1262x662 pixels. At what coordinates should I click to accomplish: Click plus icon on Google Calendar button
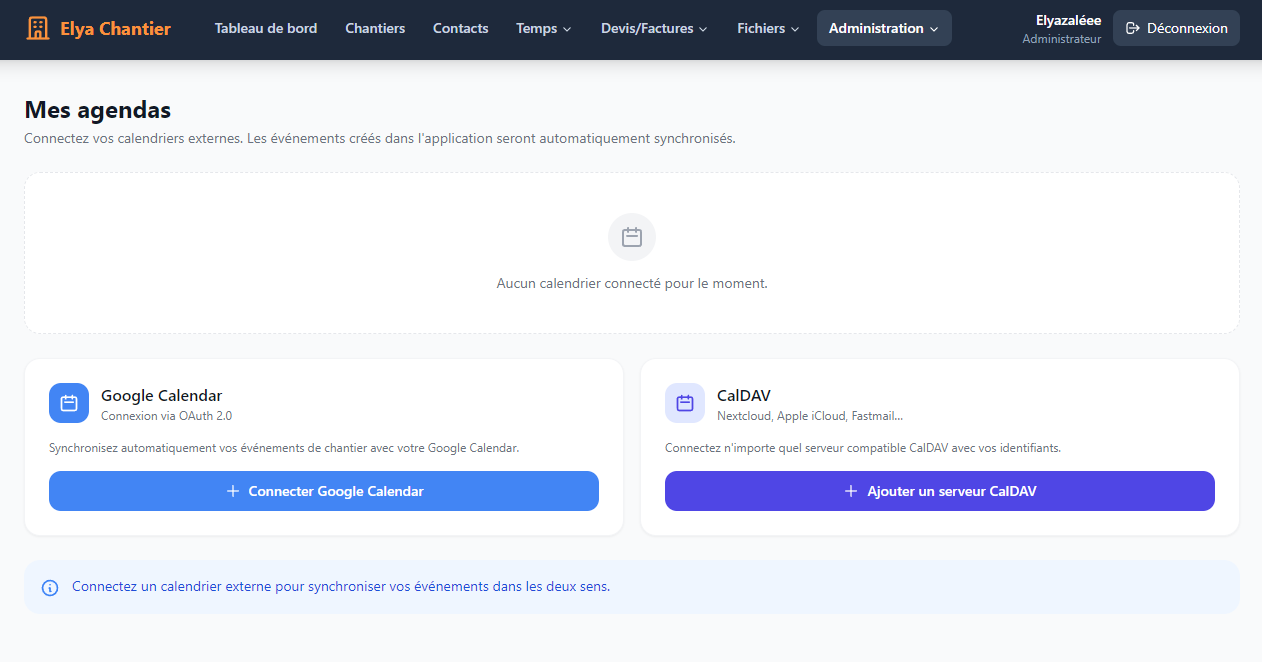tap(233, 491)
